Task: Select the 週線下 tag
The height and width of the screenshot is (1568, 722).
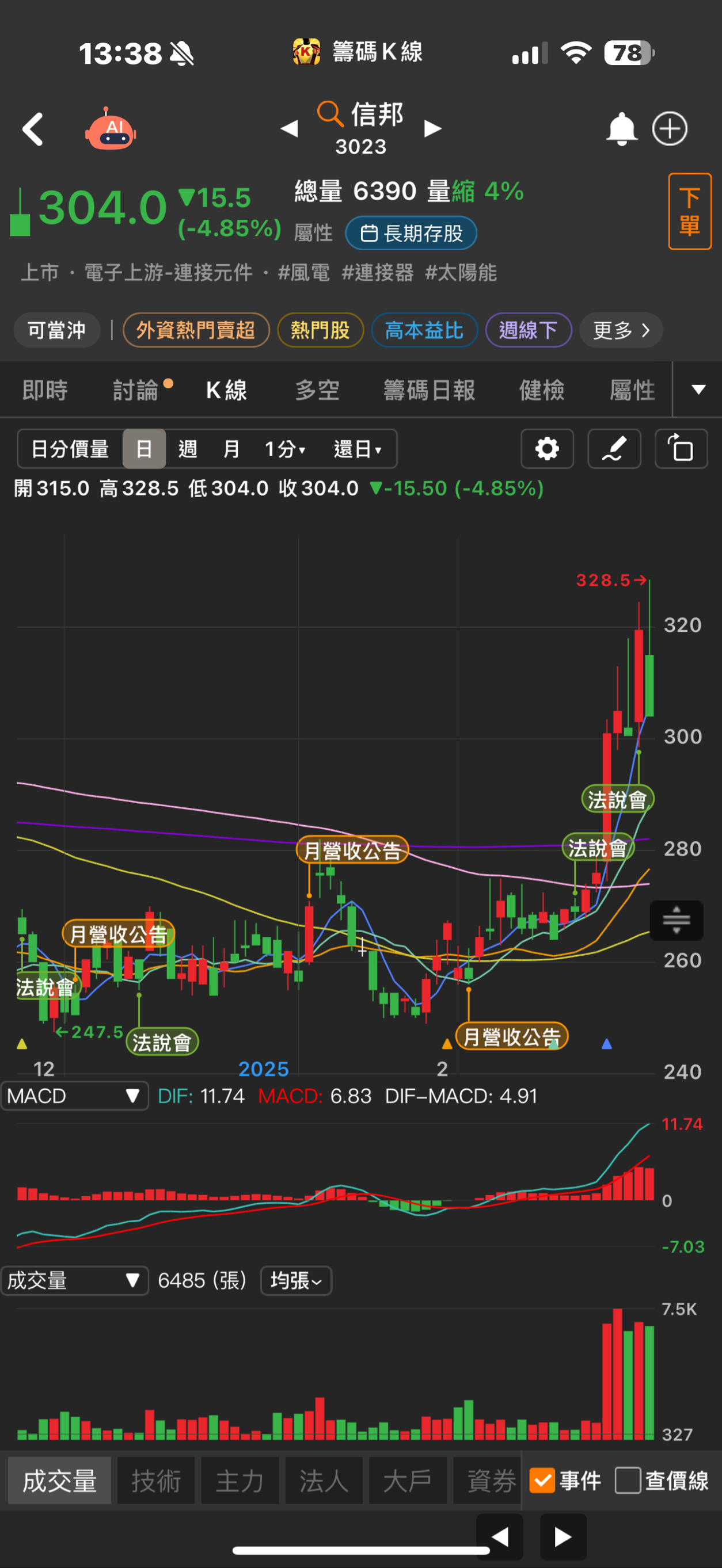Action: tap(528, 330)
